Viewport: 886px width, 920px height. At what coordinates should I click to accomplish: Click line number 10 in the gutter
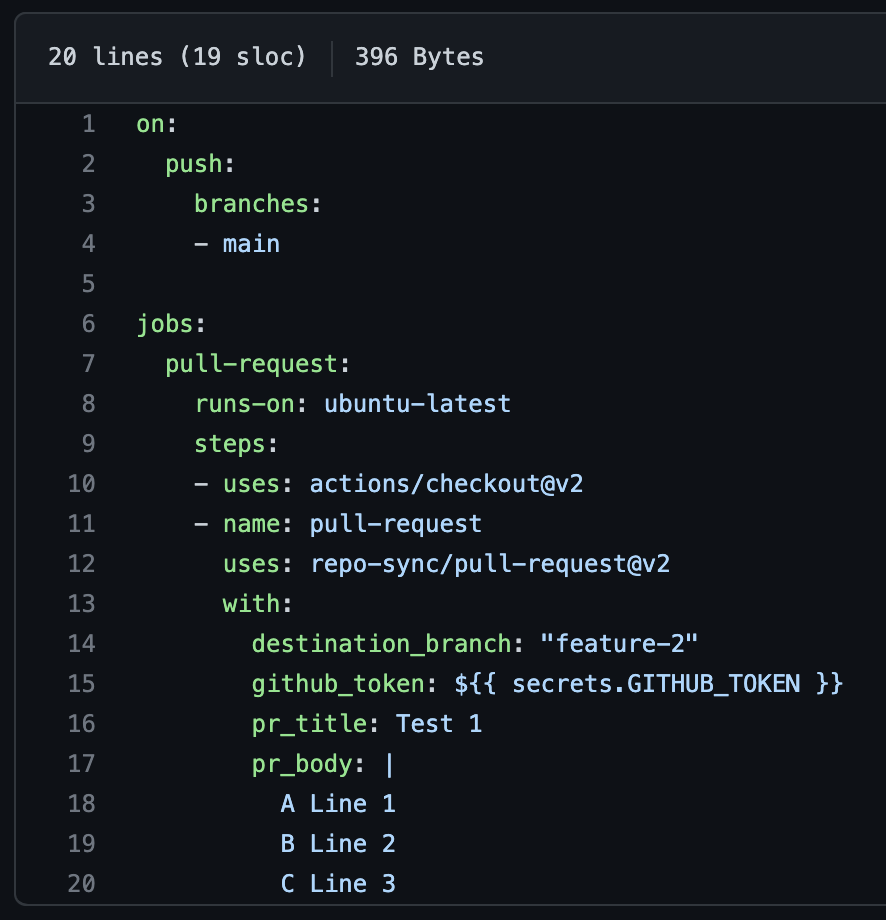click(x=82, y=483)
